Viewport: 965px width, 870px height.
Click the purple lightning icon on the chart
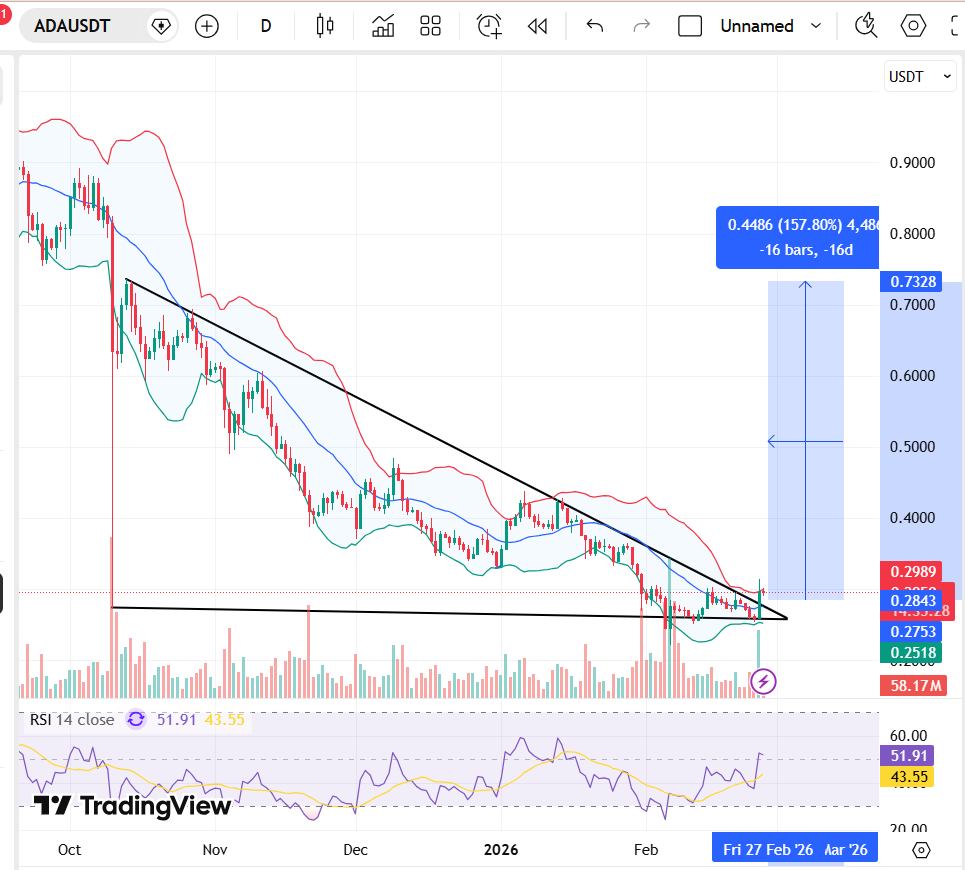click(x=763, y=681)
